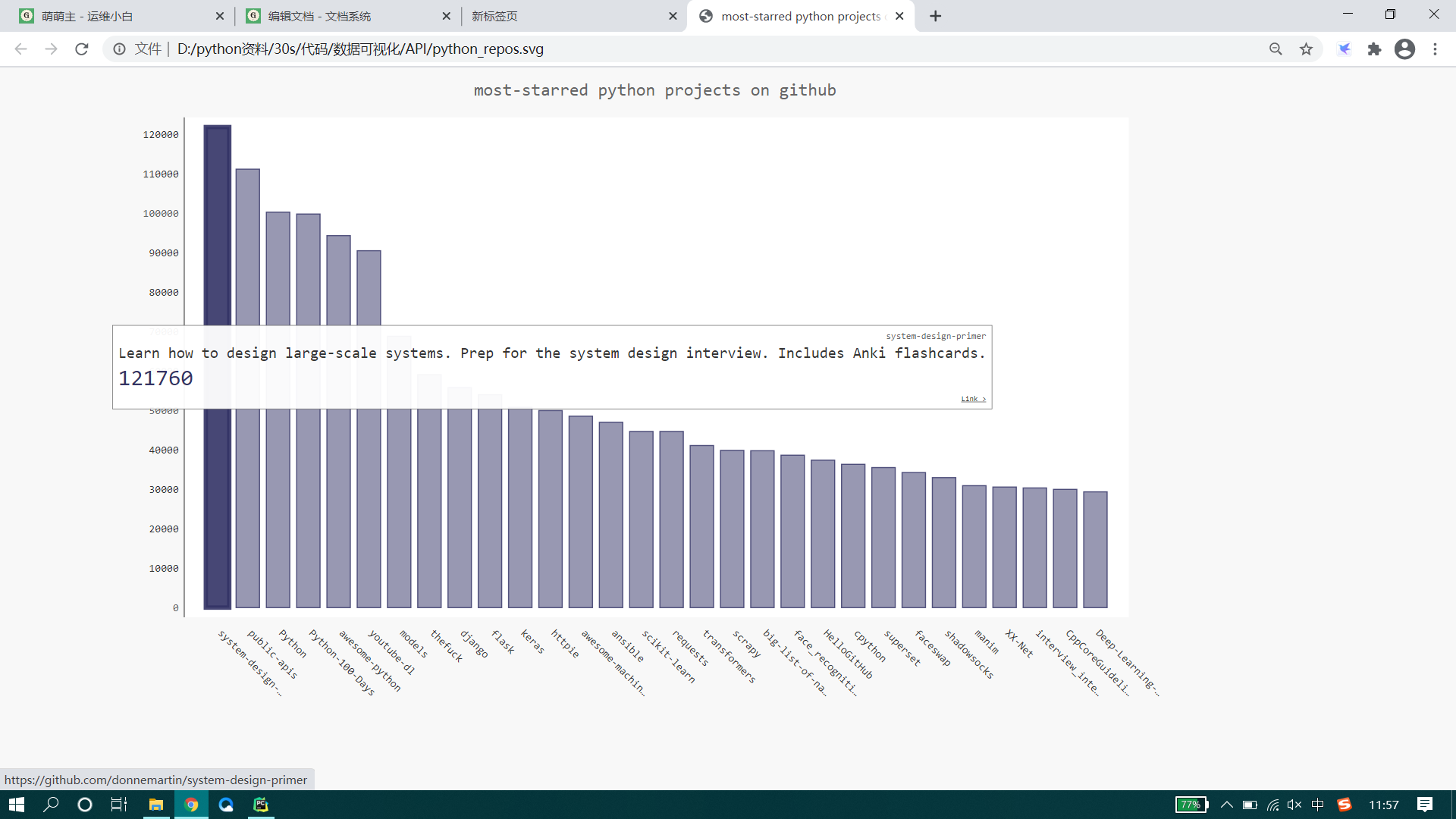
Task: Open the Wi-Fi network tray icon
Action: click(1273, 805)
